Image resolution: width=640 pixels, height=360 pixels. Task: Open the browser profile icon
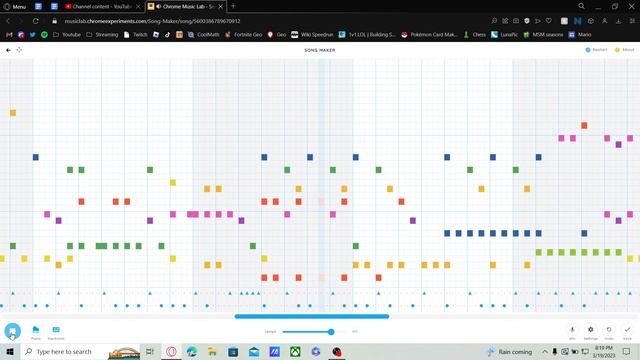click(x=604, y=21)
